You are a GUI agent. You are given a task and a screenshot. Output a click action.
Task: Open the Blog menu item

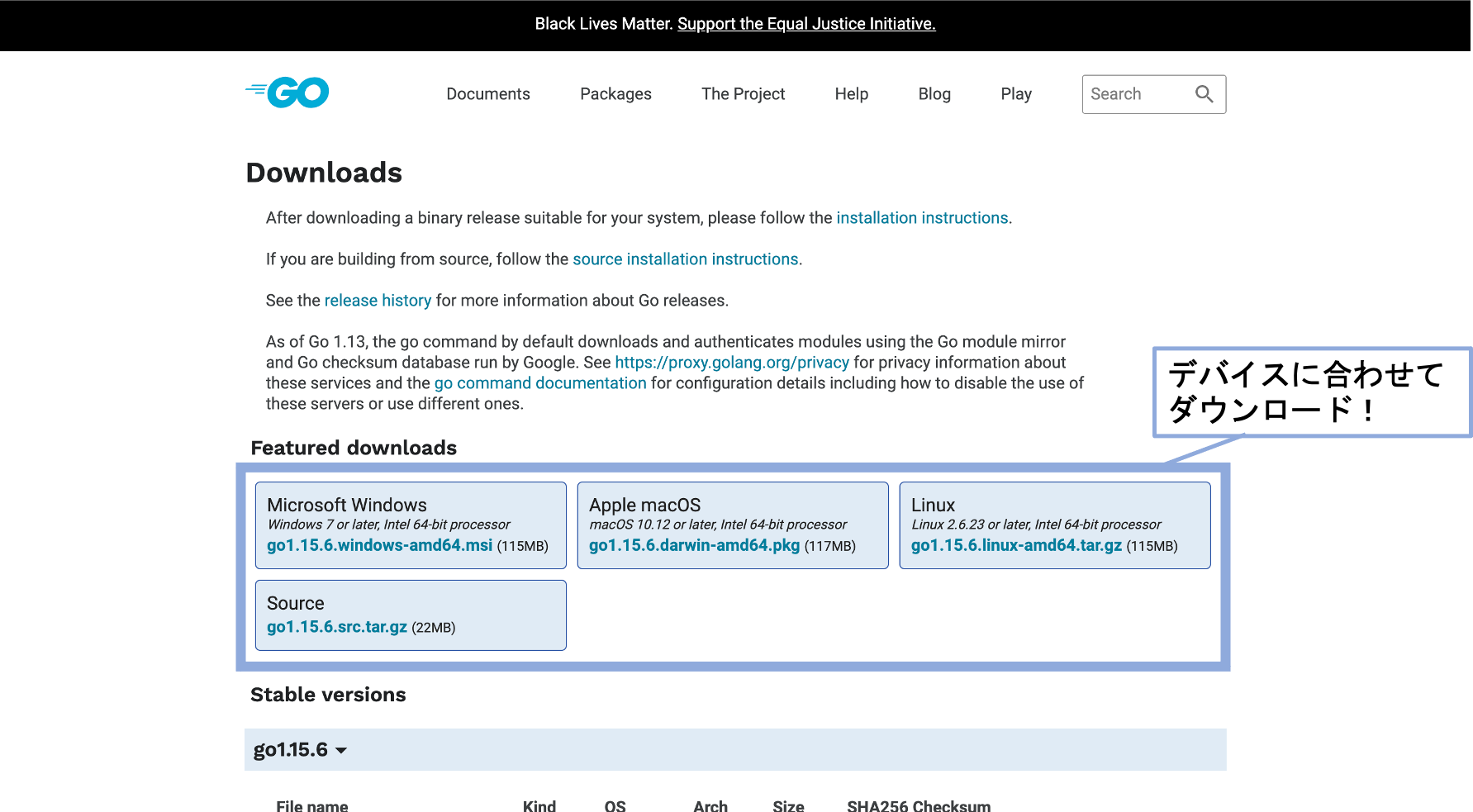point(934,94)
